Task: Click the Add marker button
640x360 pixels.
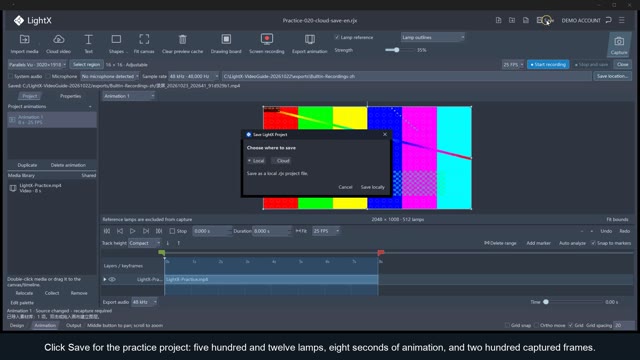Action: click(x=538, y=243)
